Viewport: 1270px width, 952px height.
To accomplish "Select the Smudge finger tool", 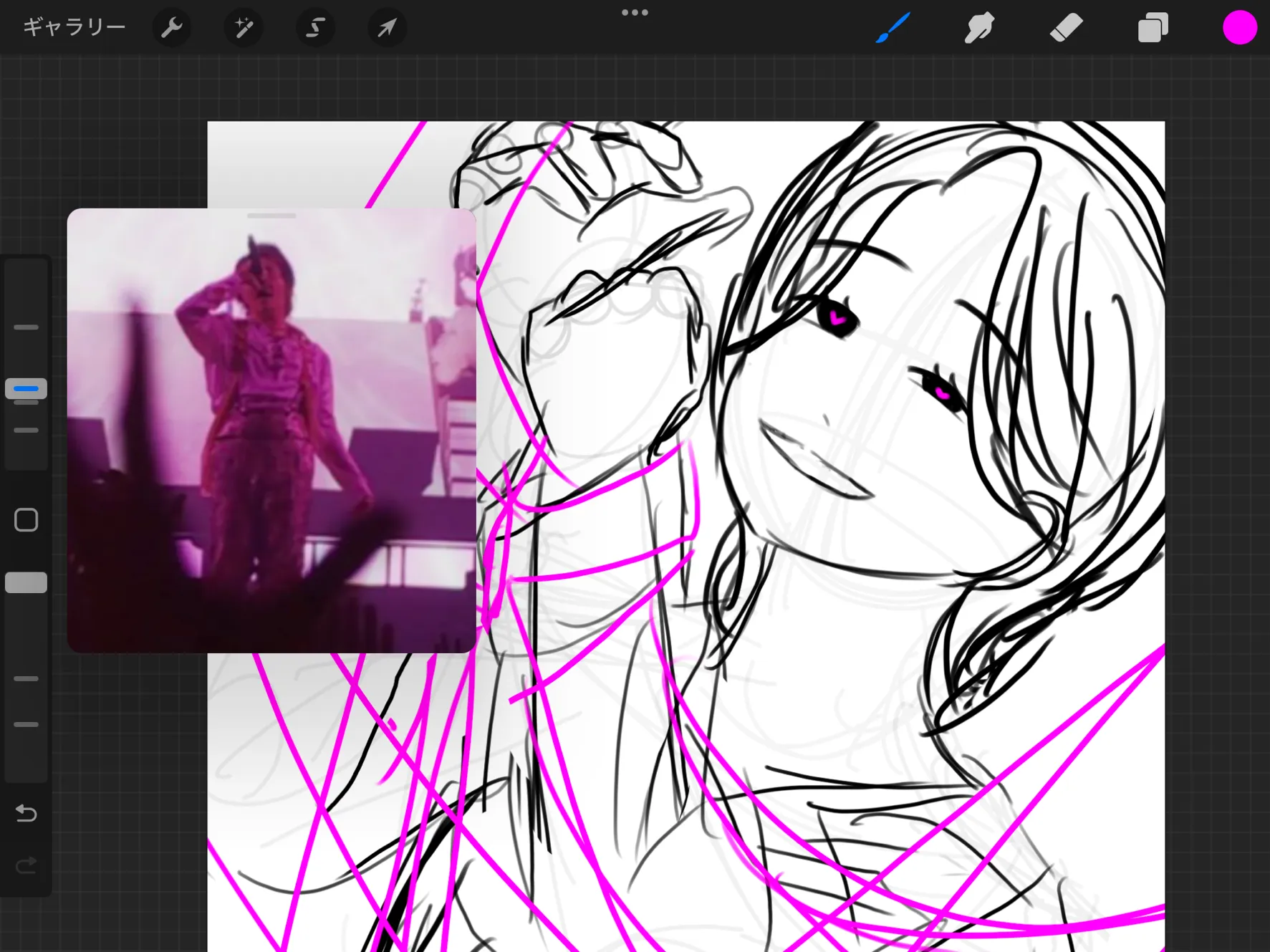I will [979, 27].
